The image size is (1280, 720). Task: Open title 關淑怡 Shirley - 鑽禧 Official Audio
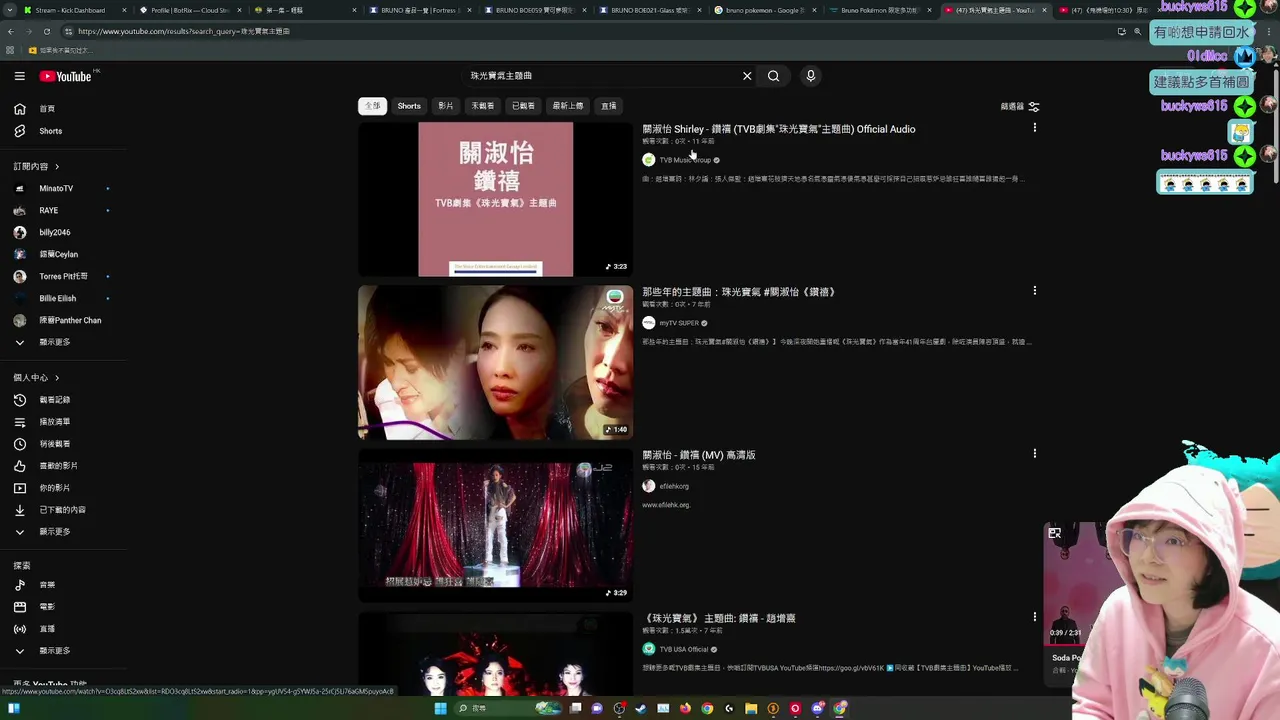coord(778,129)
